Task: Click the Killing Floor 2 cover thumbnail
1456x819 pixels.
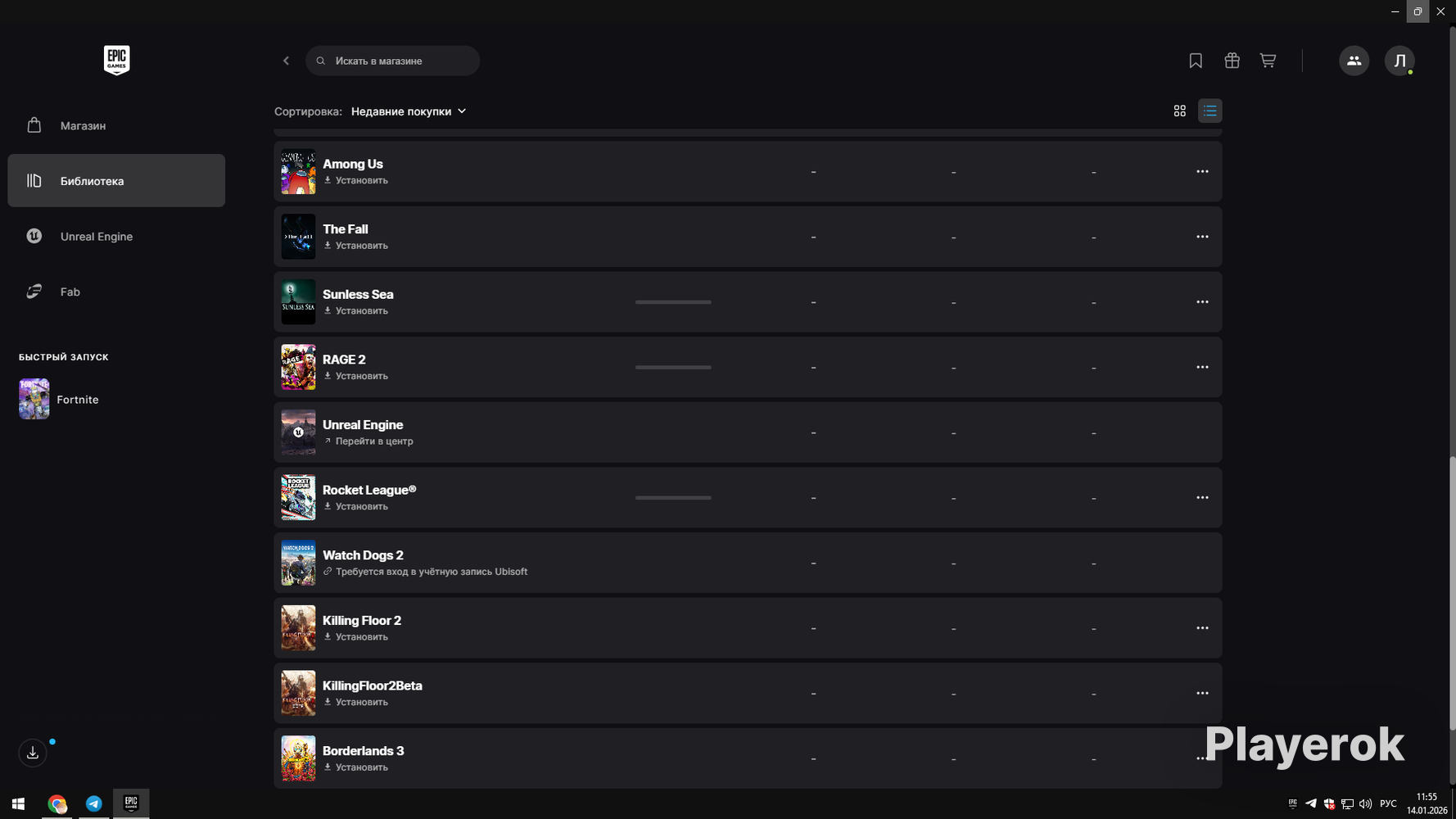Action: coord(298,628)
